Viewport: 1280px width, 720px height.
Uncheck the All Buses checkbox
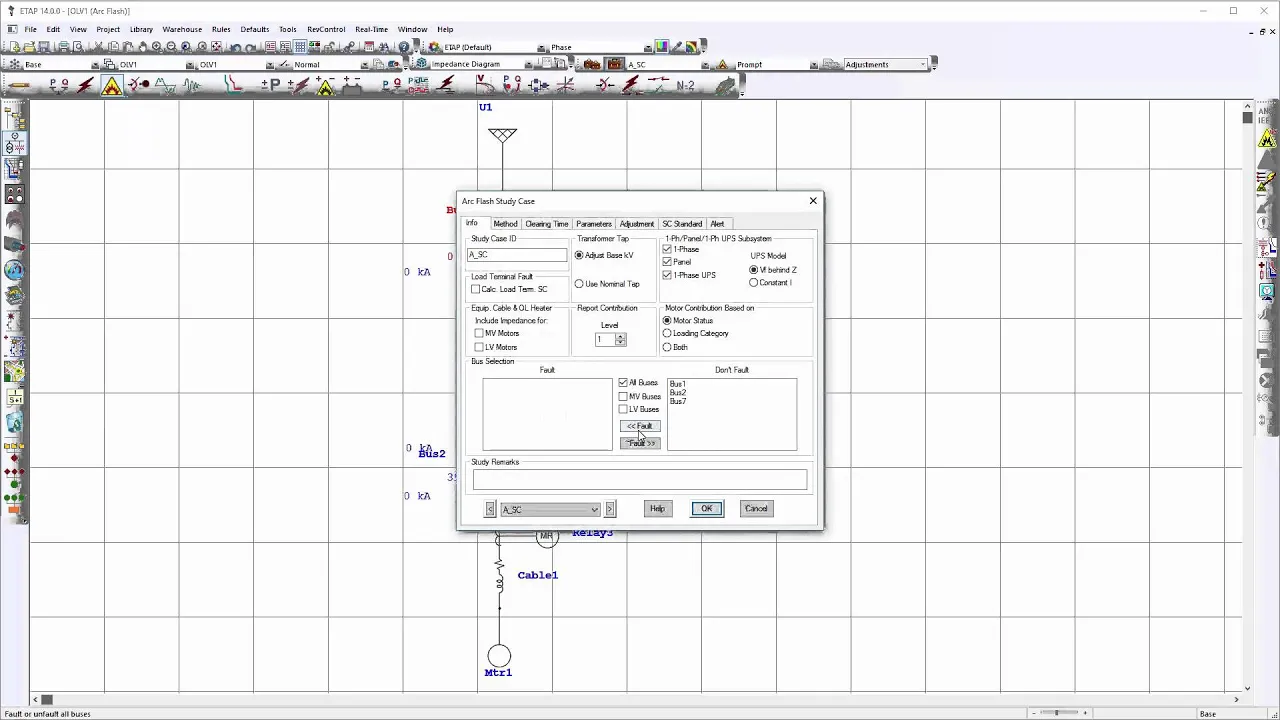click(x=623, y=383)
